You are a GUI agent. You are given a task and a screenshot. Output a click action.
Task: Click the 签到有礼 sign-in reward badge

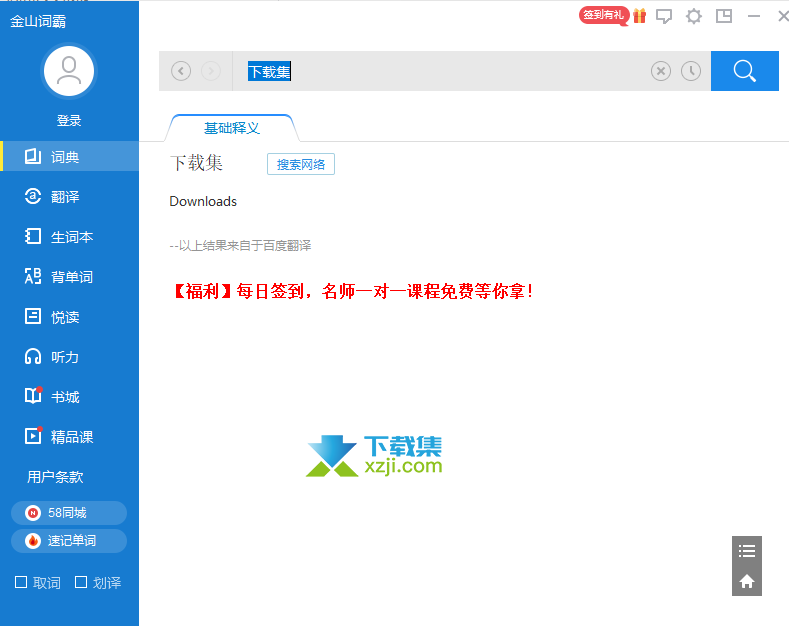pyautogui.click(x=604, y=16)
